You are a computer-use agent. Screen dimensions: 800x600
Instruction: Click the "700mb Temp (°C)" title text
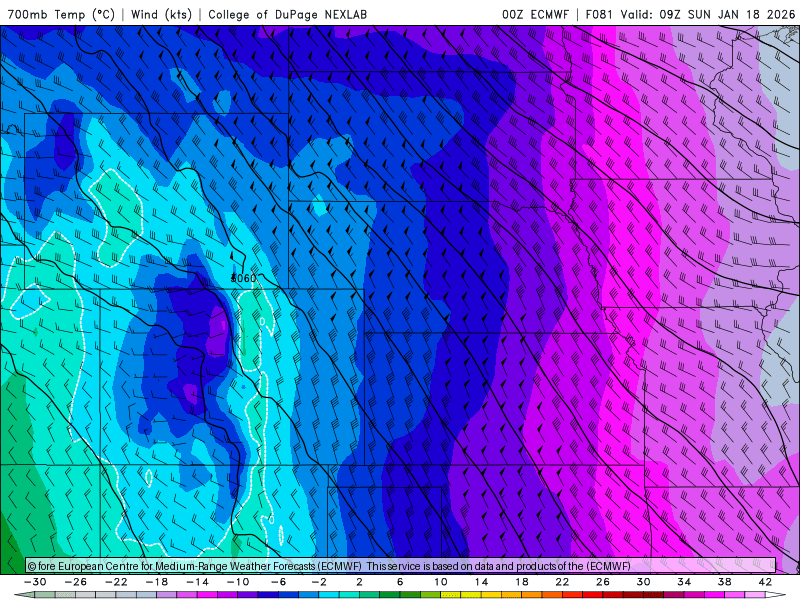pos(61,14)
